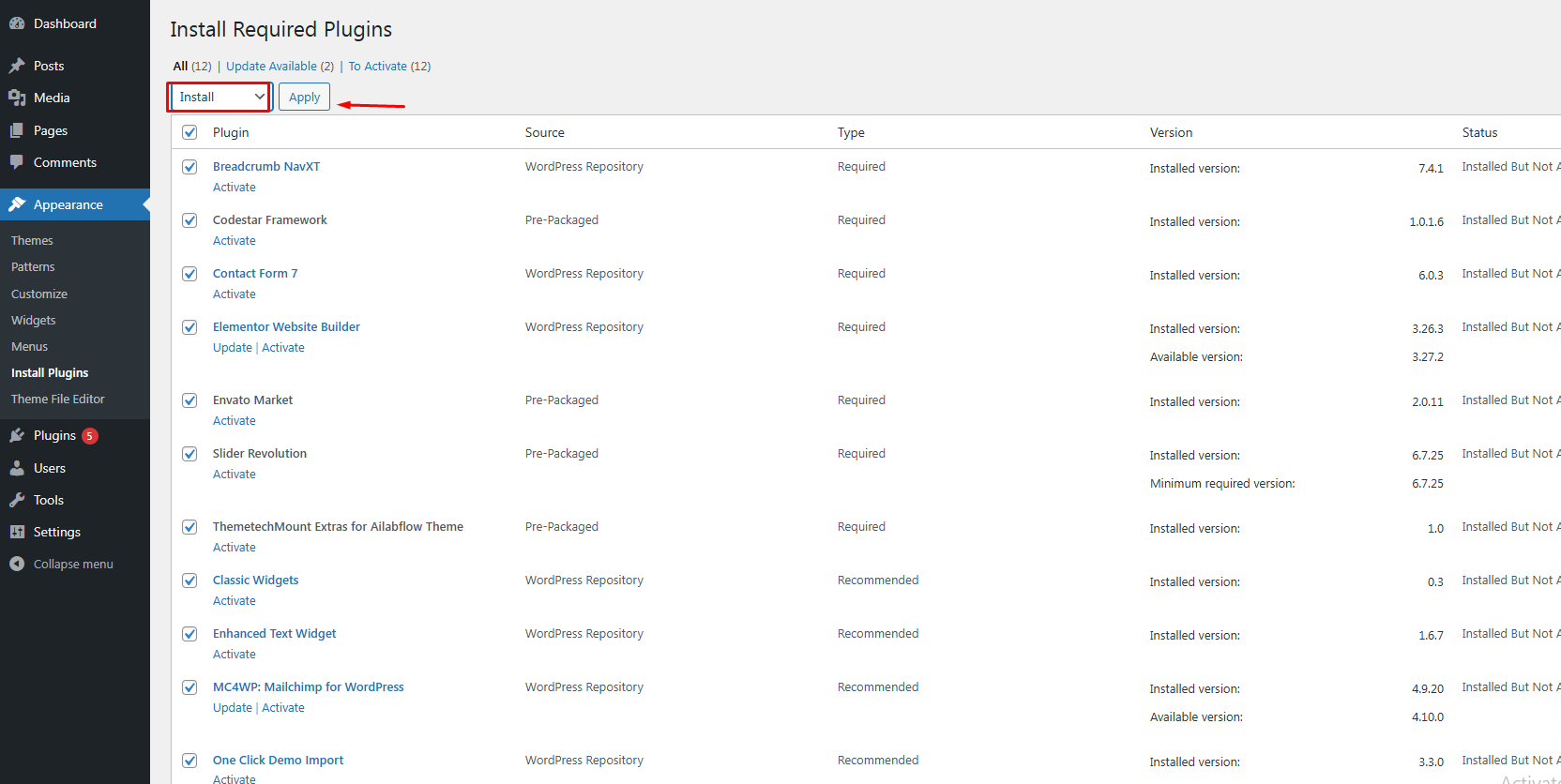Toggle the select-all Plugin header checkbox
The width and height of the screenshot is (1561, 784).
189,132
